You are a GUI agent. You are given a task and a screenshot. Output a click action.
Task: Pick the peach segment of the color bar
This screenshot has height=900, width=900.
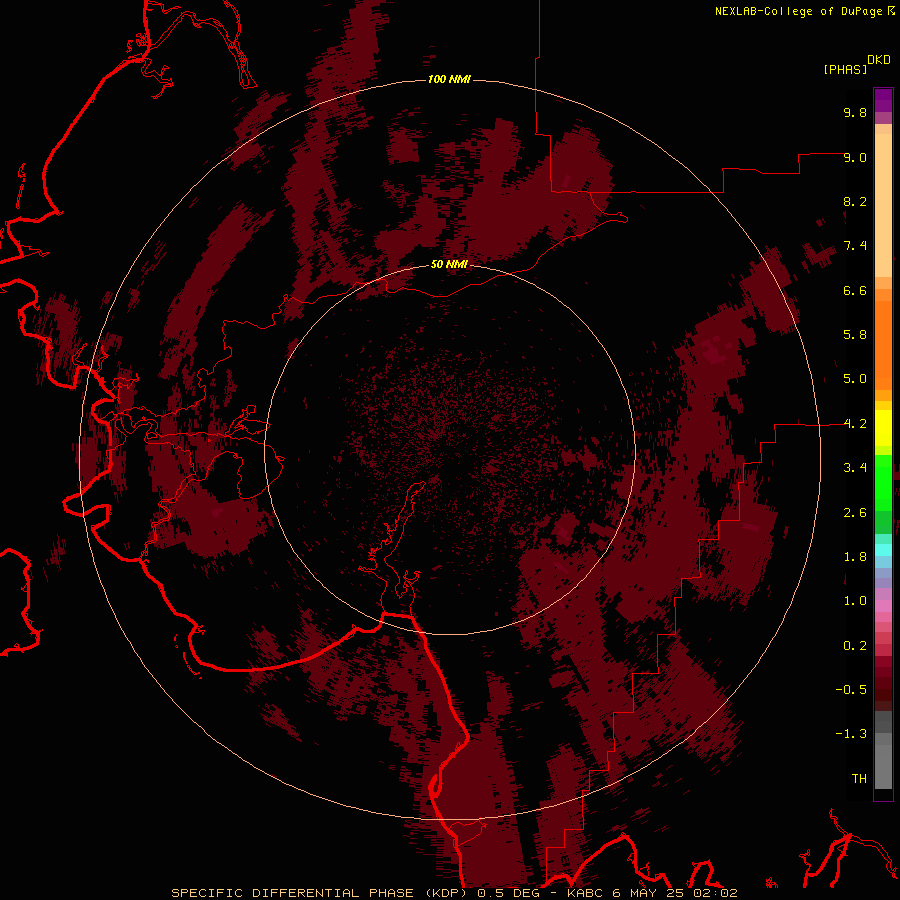[x=883, y=205]
